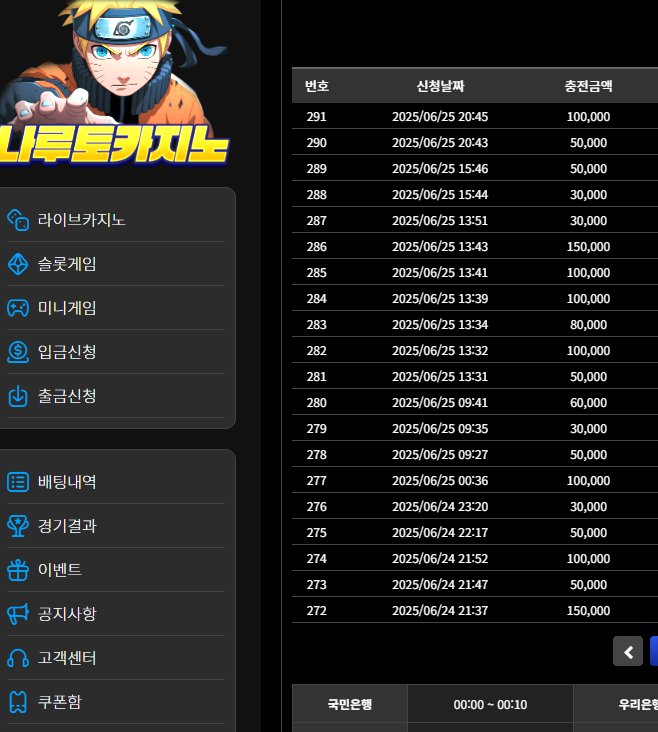Click the 나루토카지노 logo image
Image resolution: width=658 pixels, height=732 pixels.
(x=114, y=83)
